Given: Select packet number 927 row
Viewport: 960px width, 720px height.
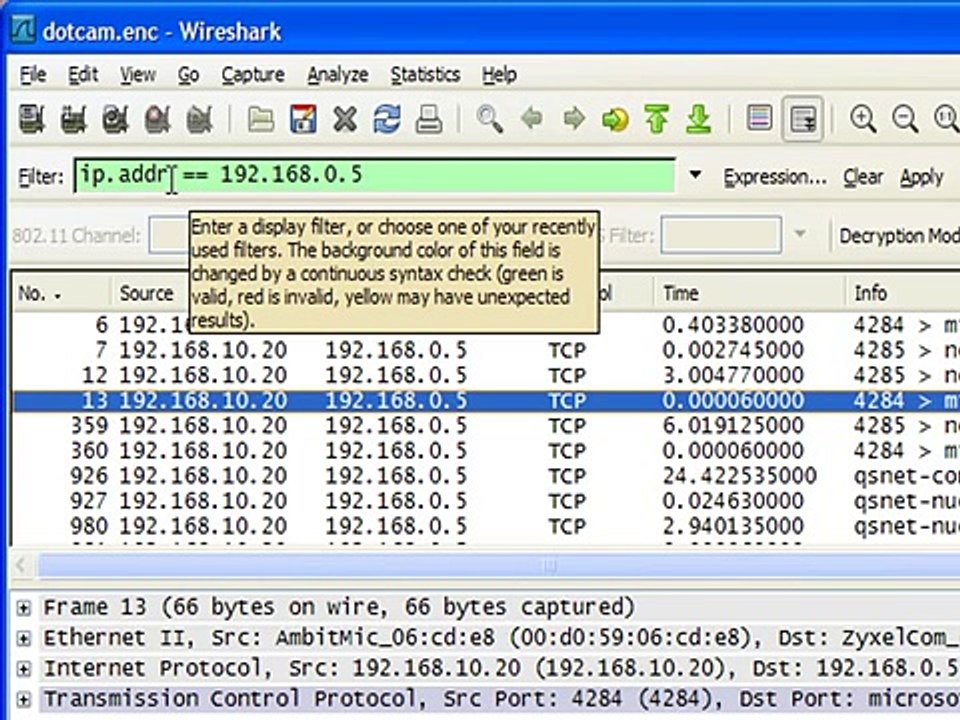Looking at the screenshot, I should coord(486,501).
